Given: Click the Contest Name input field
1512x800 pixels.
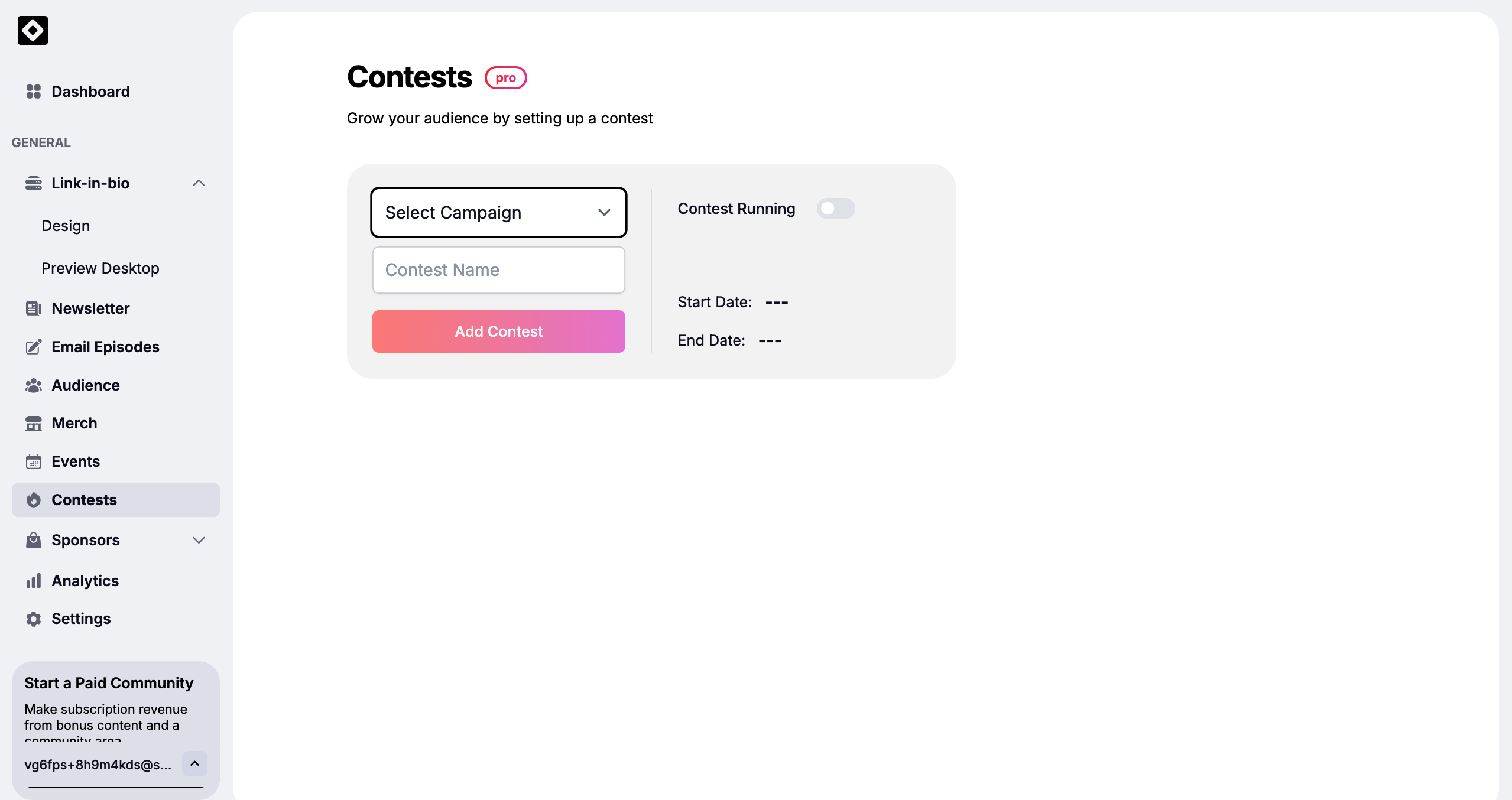Looking at the screenshot, I should (498, 270).
